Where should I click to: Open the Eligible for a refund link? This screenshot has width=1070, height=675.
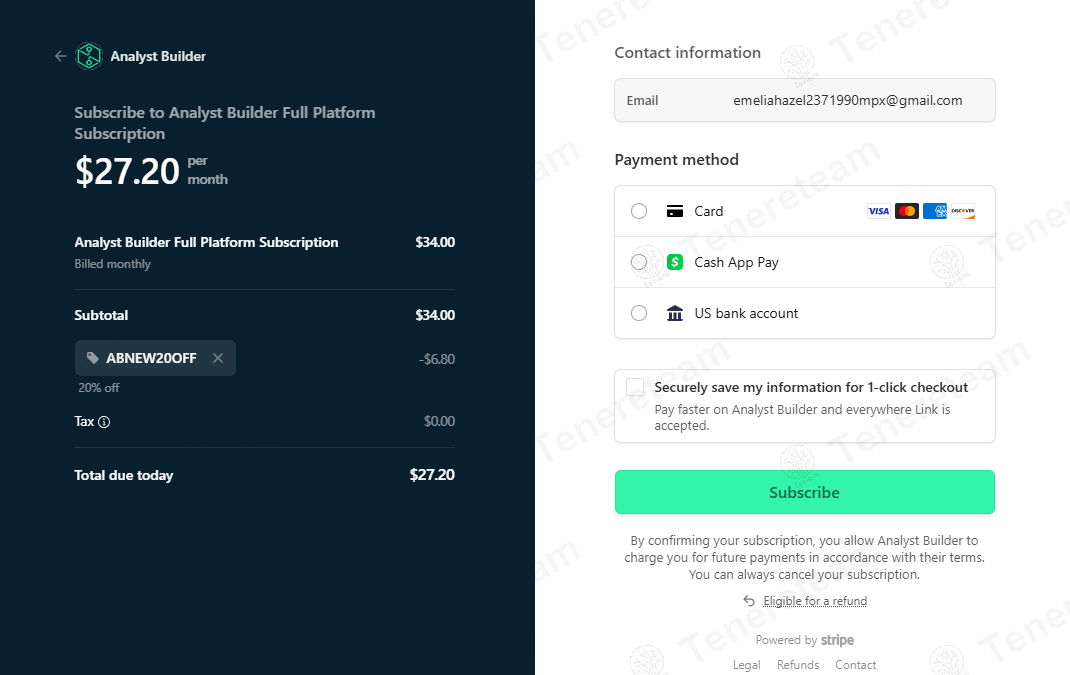(x=815, y=601)
